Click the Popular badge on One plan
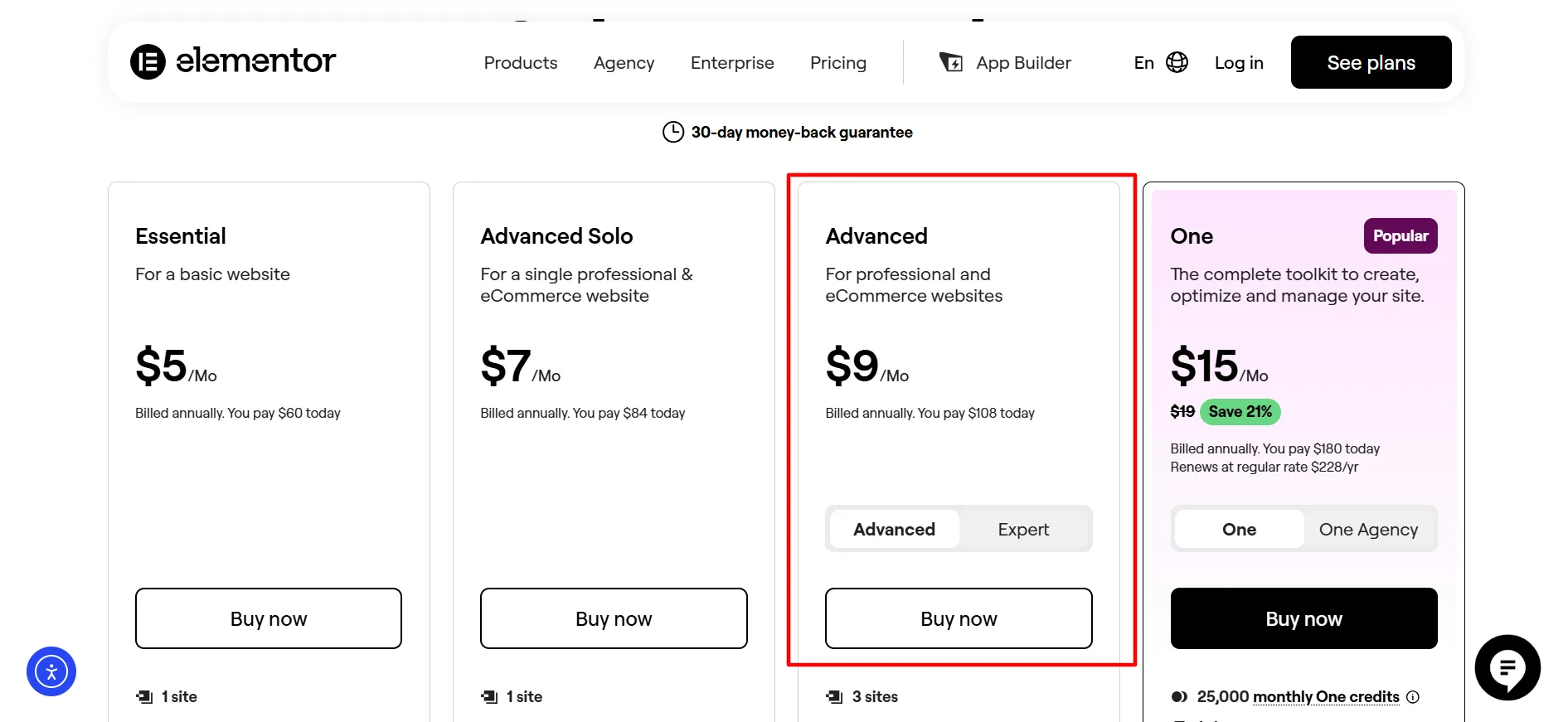1568x722 pixels. pyautogui.click(x=1401, y=236)
